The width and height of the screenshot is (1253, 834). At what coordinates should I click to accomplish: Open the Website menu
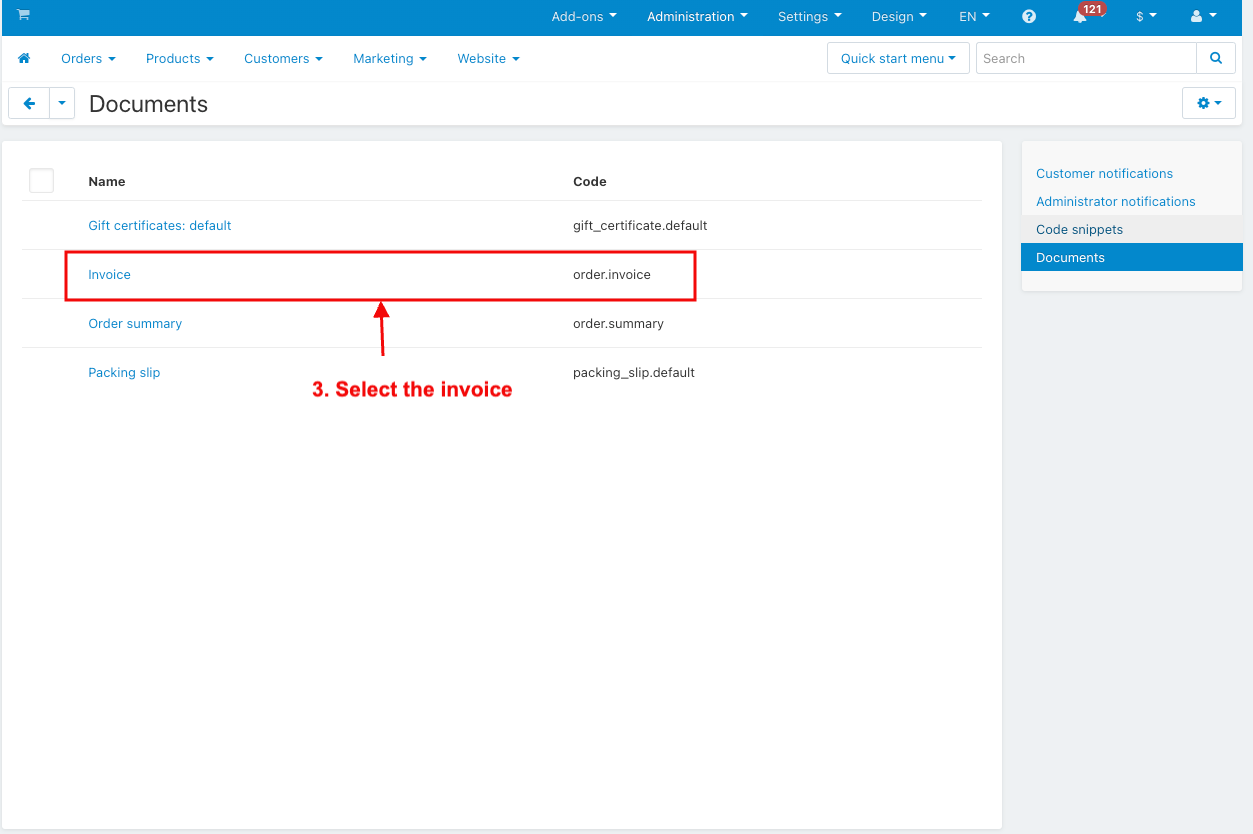488,59
